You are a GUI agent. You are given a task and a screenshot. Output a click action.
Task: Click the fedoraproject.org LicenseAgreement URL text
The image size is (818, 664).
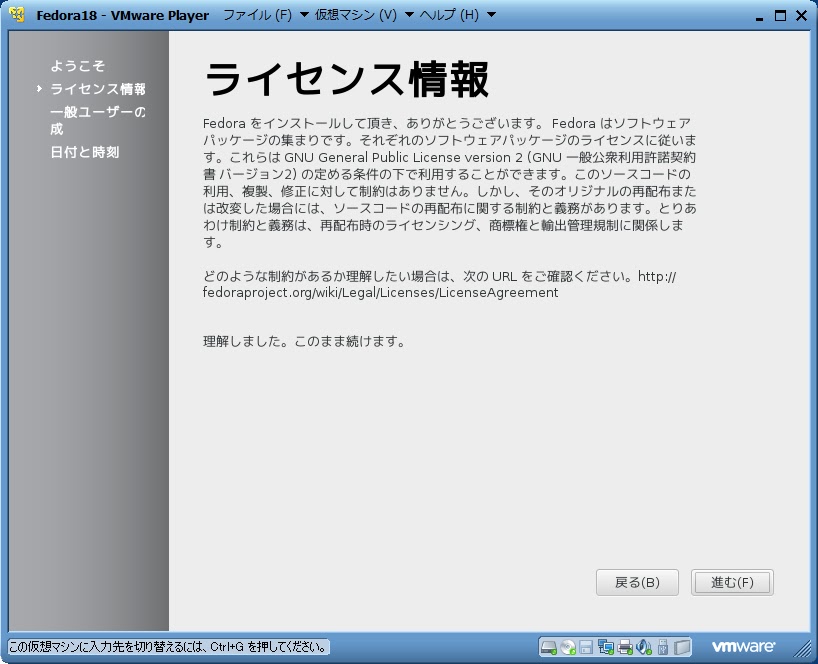(439, 284)
